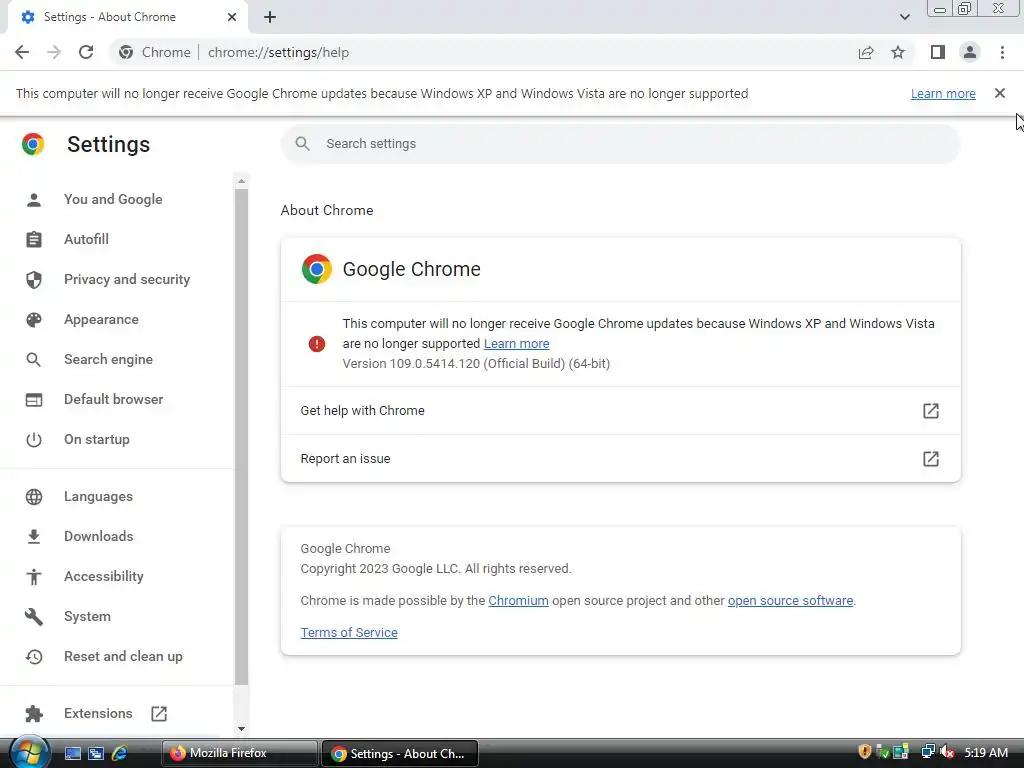Click the red error warning icon
The image size is (1024, 768).
(x=317, y=344)
